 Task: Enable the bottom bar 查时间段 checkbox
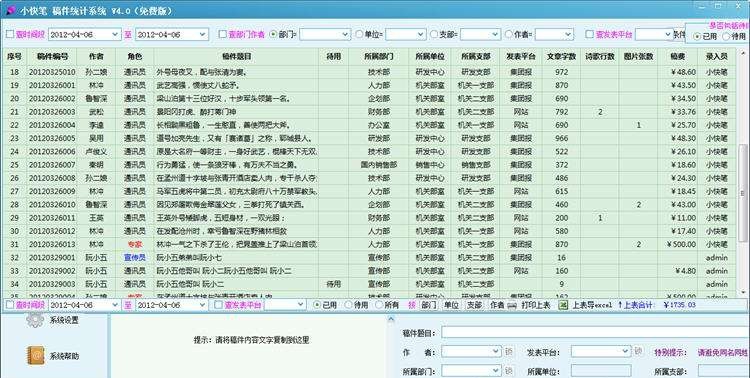coord(10,305)
